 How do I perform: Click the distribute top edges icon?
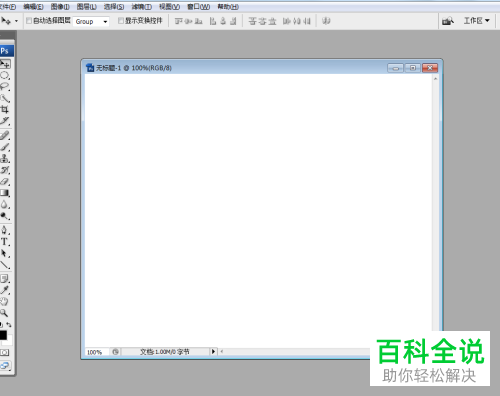tap(252, 21)
